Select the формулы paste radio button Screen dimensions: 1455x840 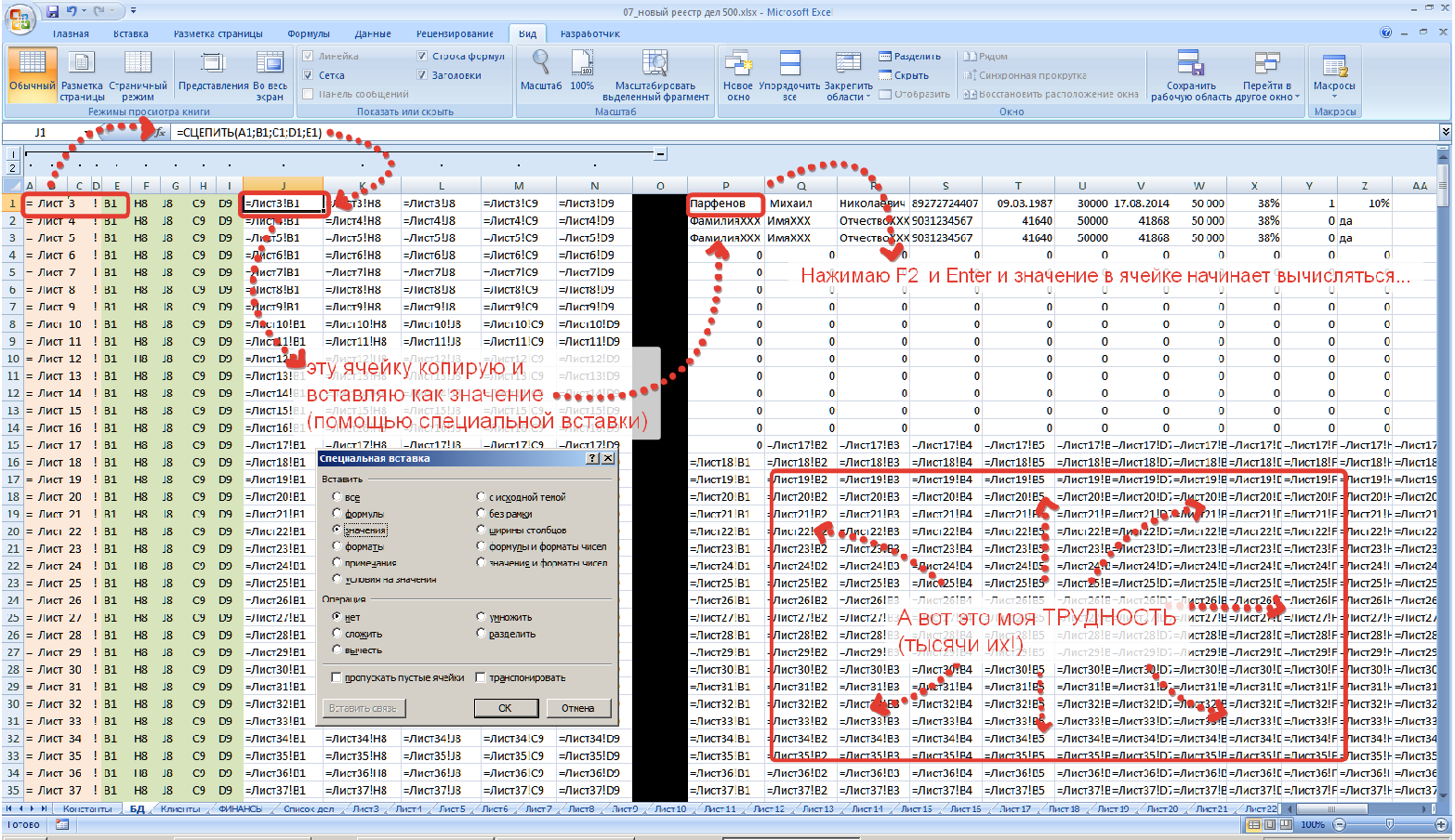(x=337, y=513)
